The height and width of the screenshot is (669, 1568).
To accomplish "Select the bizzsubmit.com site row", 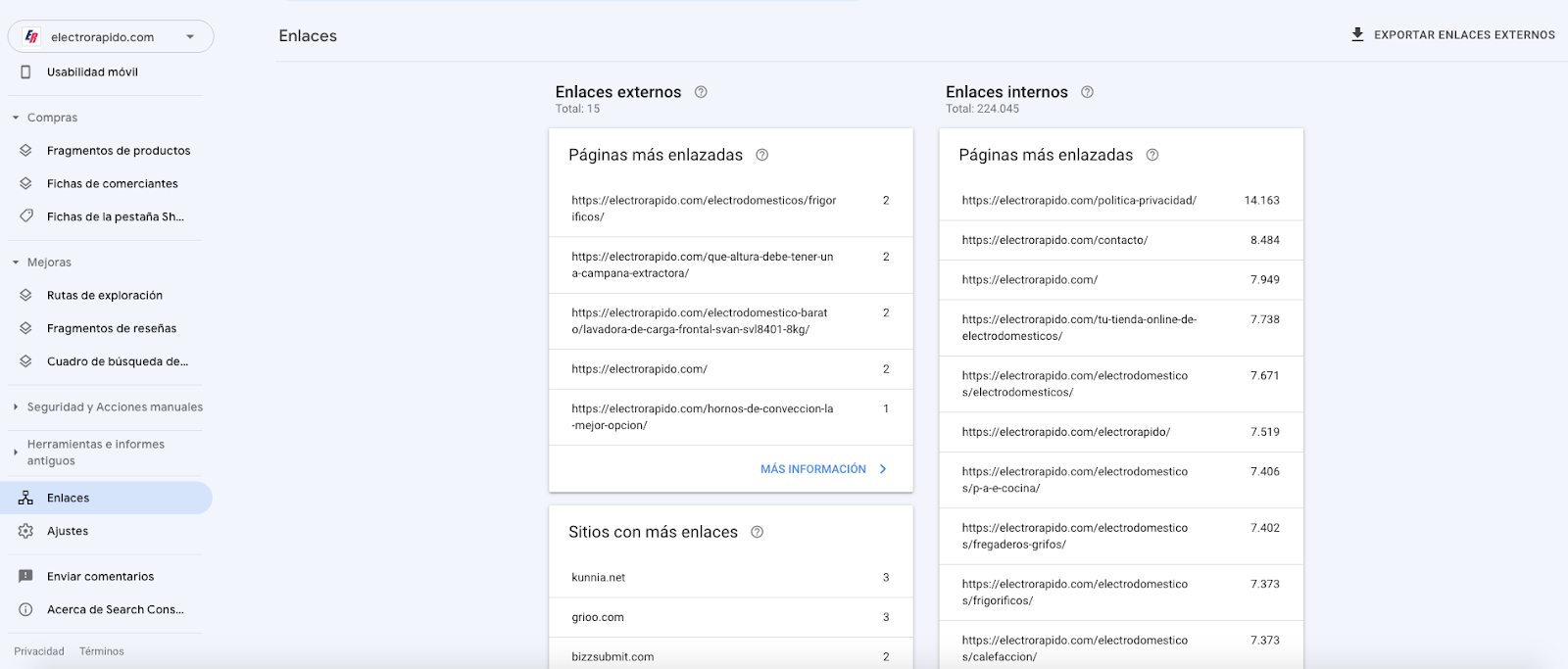I will coord(731,654).
